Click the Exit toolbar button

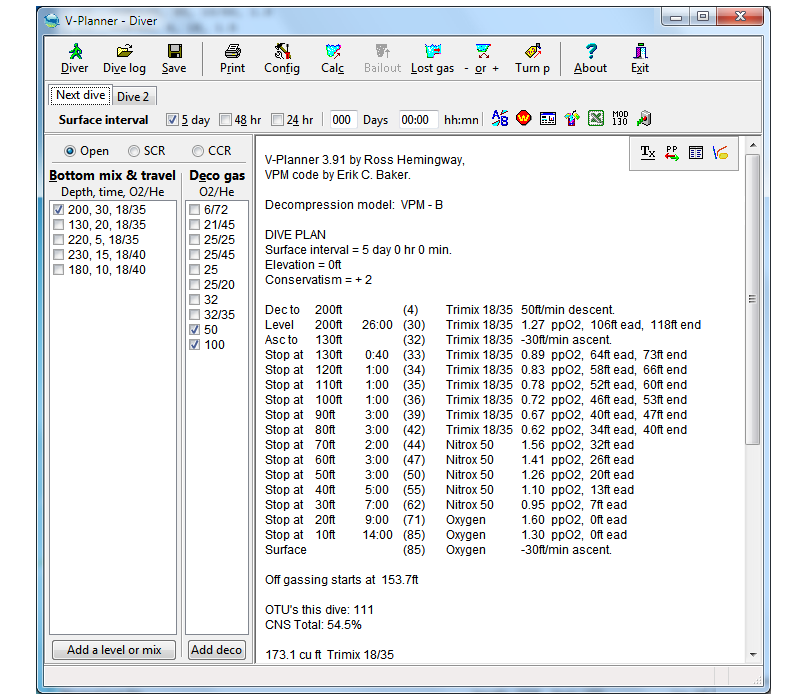[x=640, y=59]
